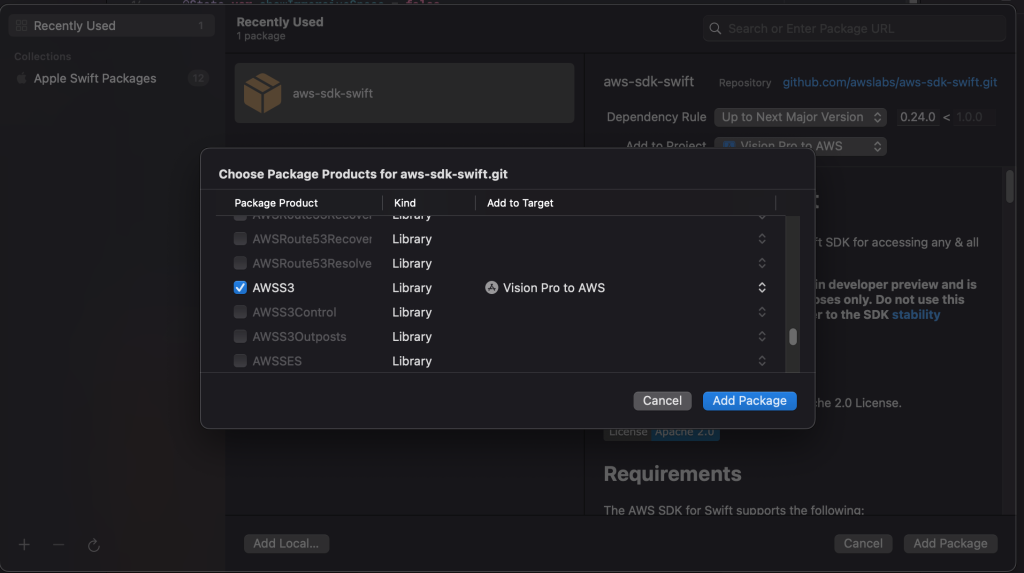Open target dropdown for AWSS3 row
Viewport: 1024px width, 573px height.
pyautogui.click(x=761, y=287)
